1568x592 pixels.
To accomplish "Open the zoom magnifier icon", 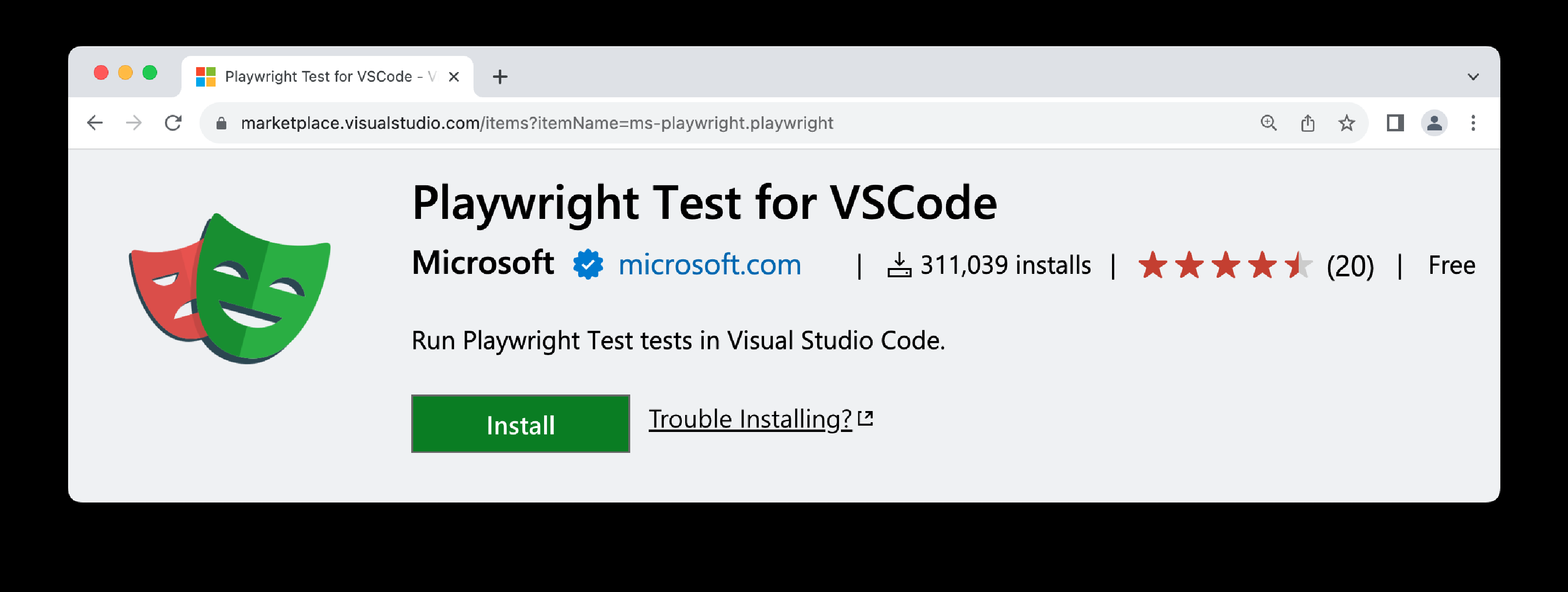I will pyautogui.click(x=1269, y=123).
